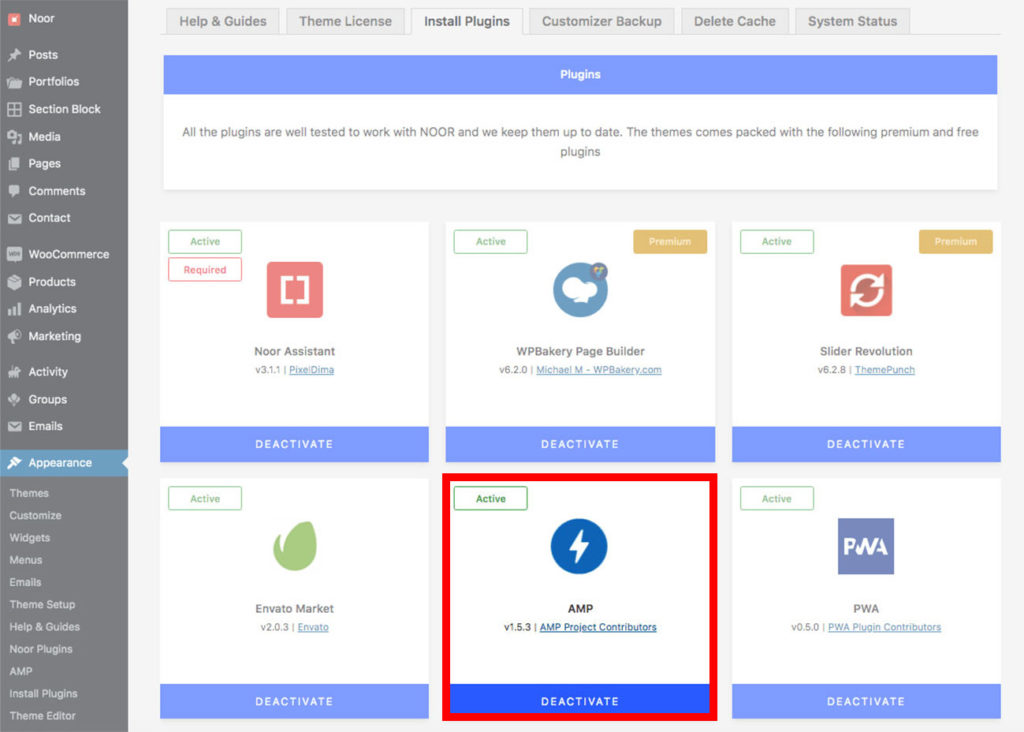1024x732 pixels.
Task: Click the Required badge on Noor Assistant
Action: tap(205, 270)
